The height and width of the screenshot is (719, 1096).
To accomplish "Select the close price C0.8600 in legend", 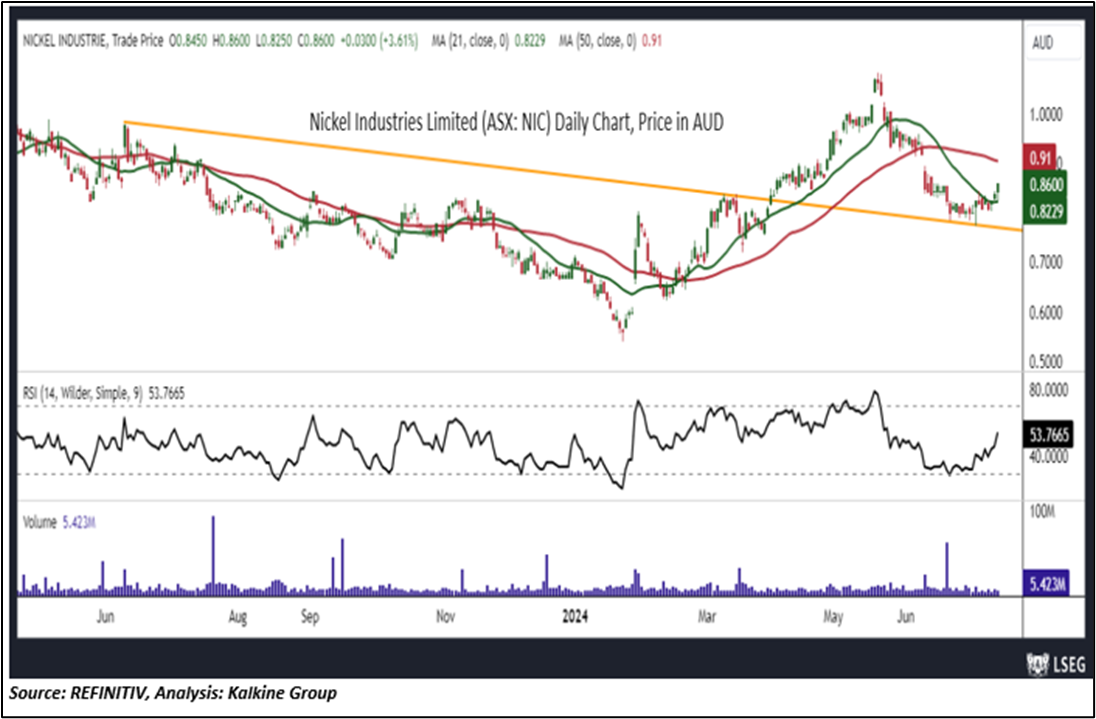I will point(317,41).
